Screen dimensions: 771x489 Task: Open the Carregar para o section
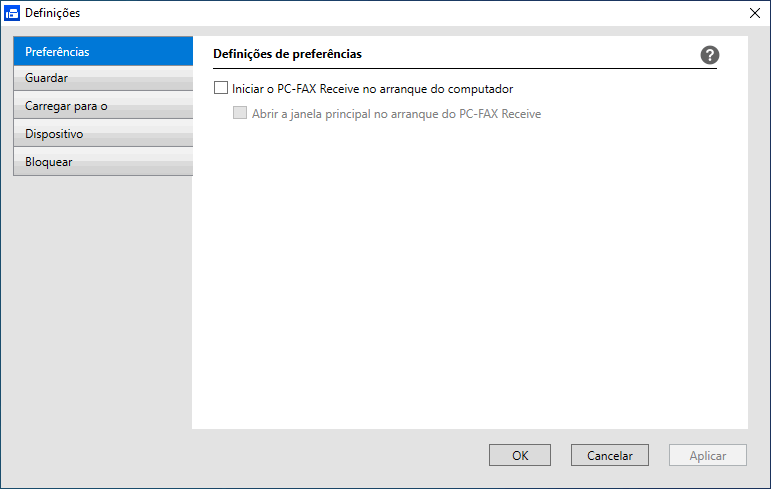[x=103, y=105]
